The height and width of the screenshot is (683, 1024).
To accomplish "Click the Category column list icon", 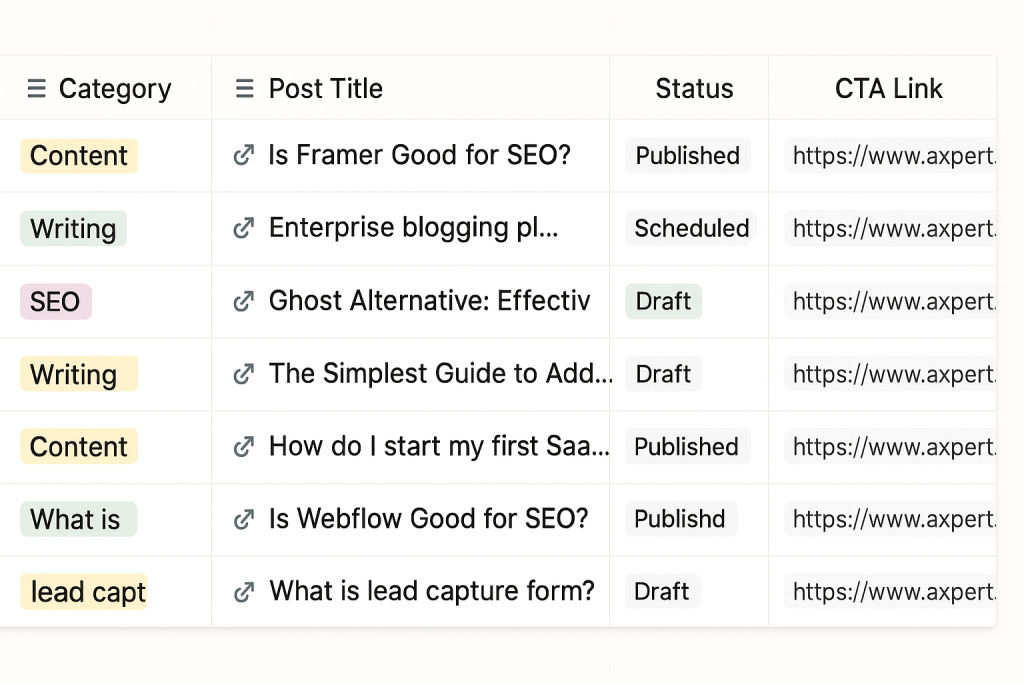I will (x=37, y=88).
